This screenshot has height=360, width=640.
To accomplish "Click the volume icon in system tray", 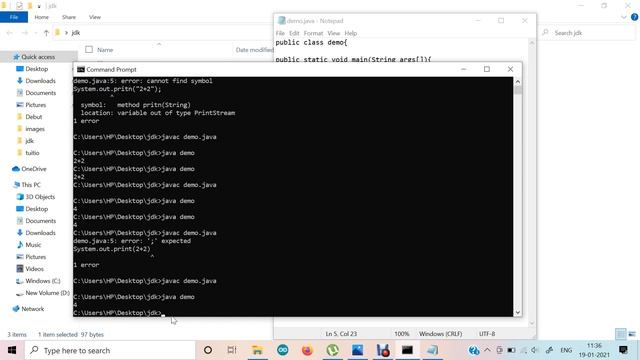I will coord(535,350).
